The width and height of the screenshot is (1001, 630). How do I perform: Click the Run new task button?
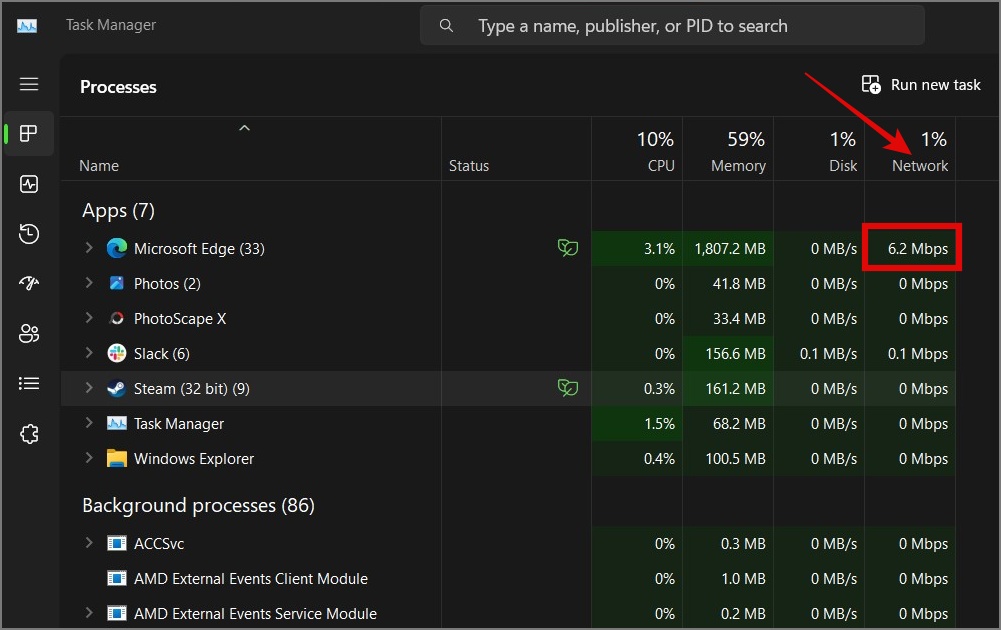tap(921, 85)
